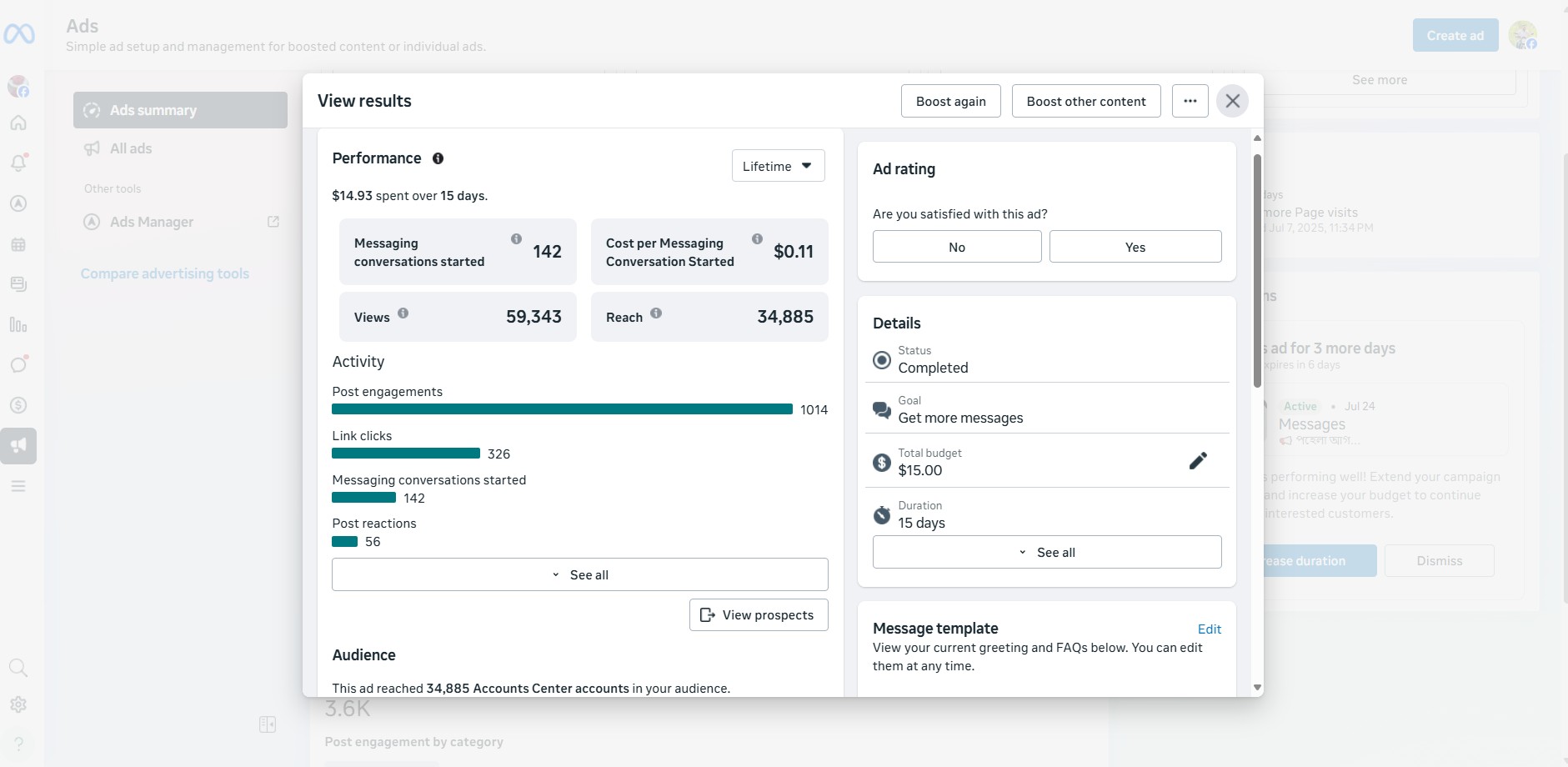Image resolution: width=1568 pixels, height=767 pixels.
Task: Expand See all under Details
Action: [1046, 553]
